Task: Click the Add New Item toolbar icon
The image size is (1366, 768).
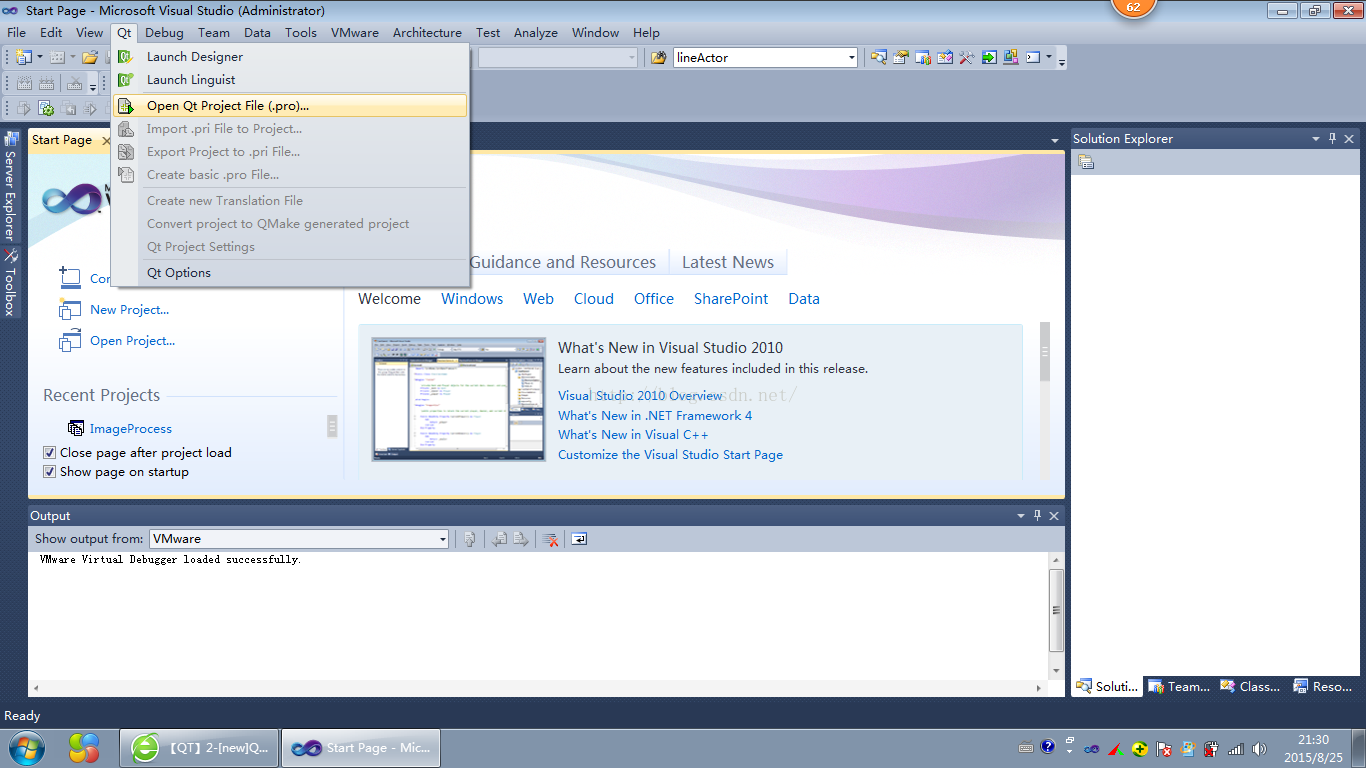Action: 57,57
